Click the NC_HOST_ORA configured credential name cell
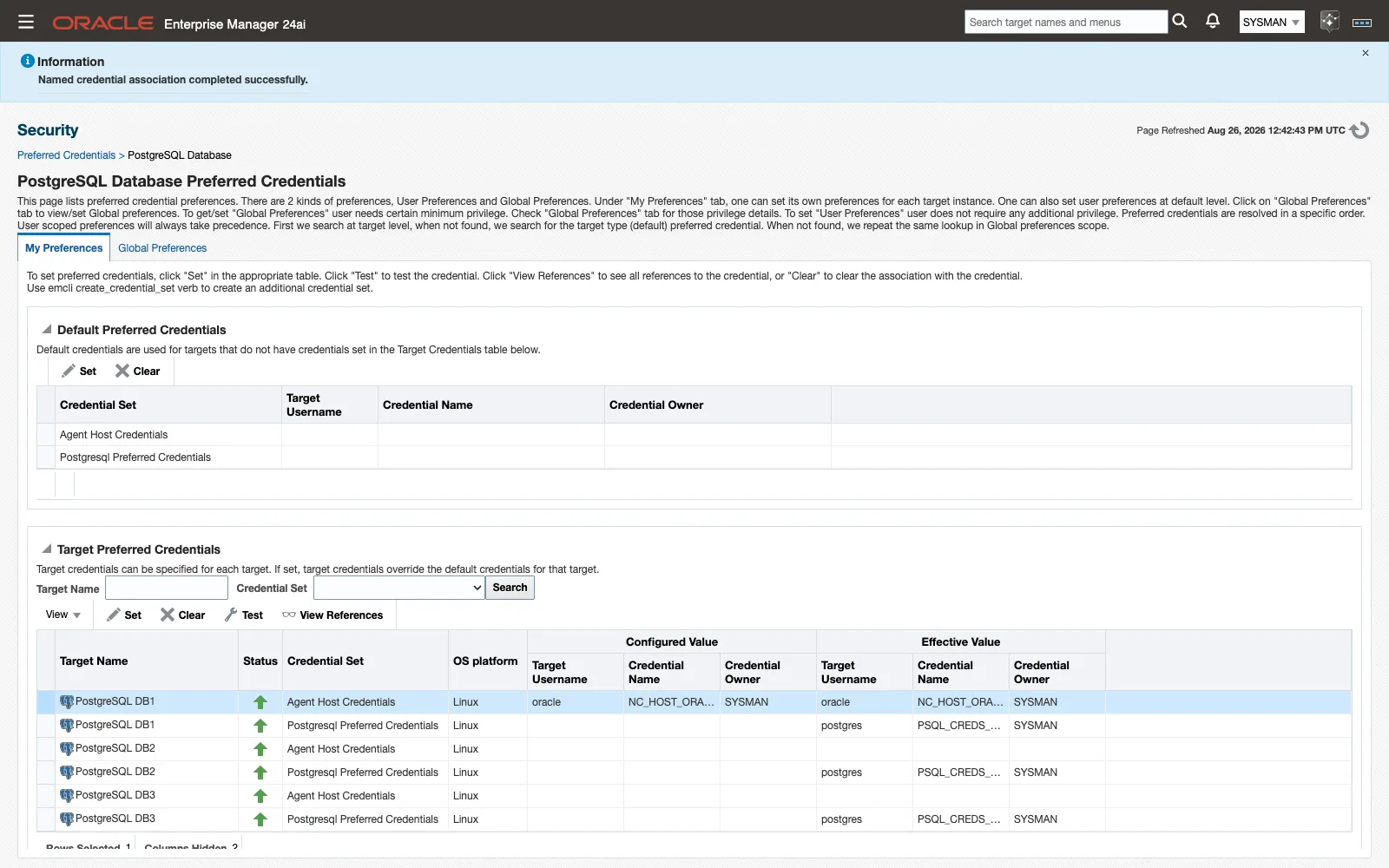 coord(671,702)
